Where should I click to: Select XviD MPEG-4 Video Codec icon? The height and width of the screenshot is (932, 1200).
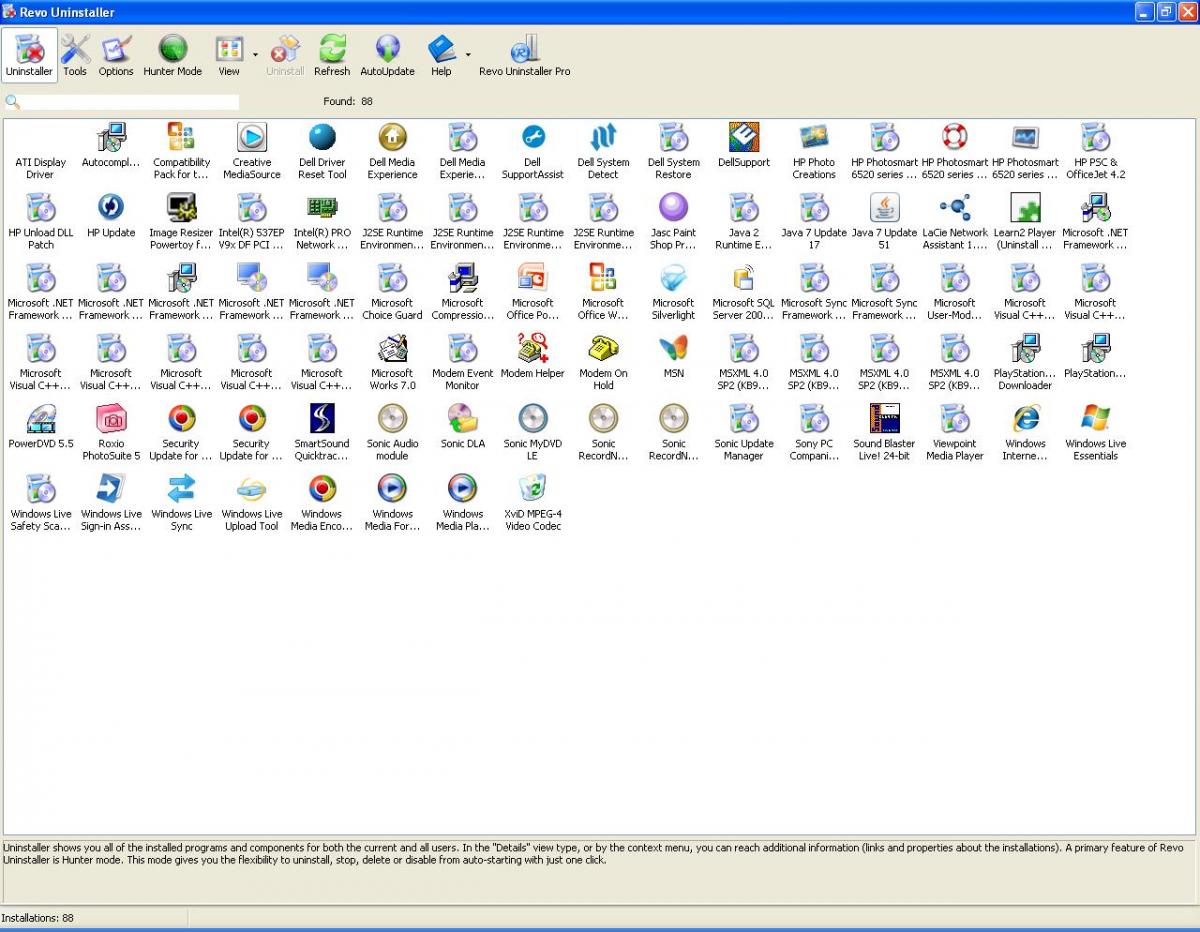[533, 489]
